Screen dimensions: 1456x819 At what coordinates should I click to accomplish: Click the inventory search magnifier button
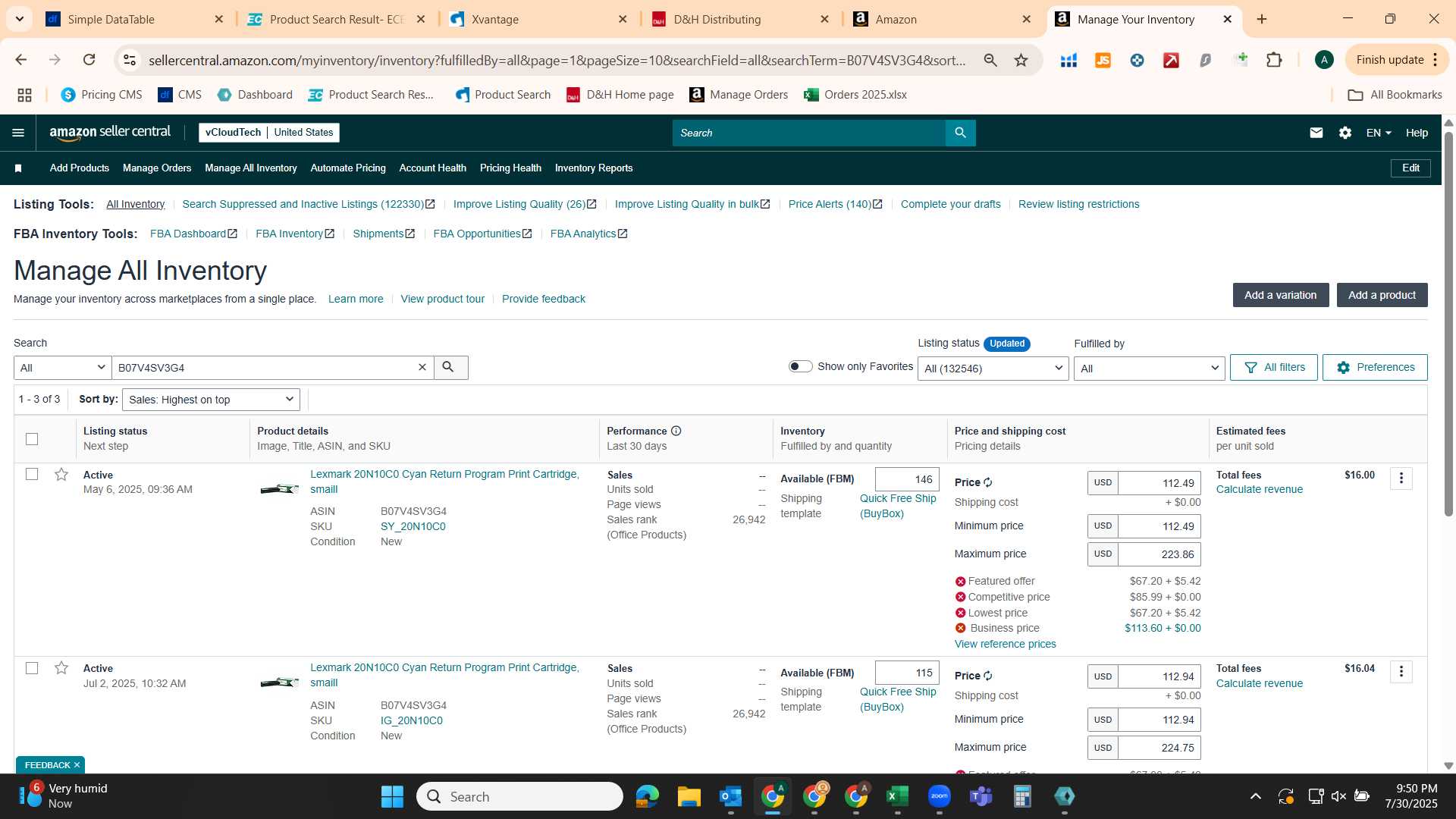[x=450, y=367]
